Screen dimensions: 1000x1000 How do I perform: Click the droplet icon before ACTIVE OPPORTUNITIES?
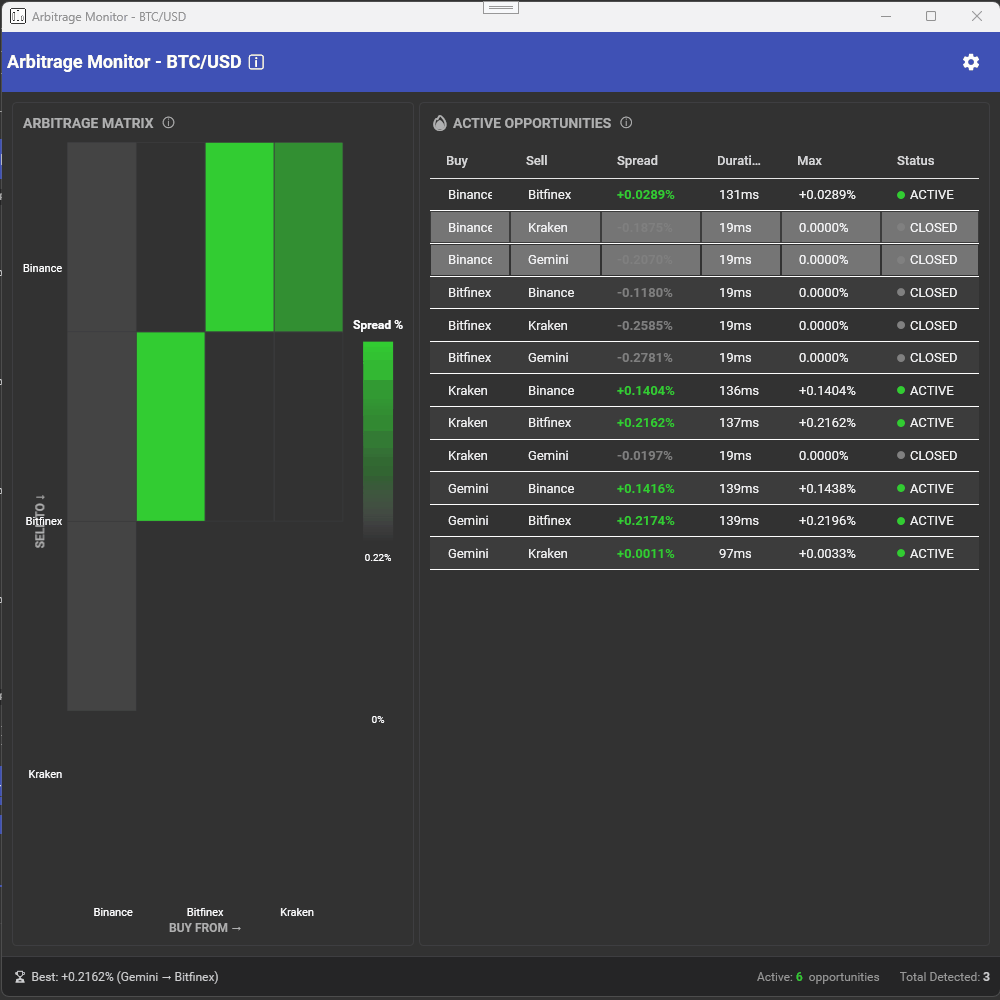pyautogui.click(x=439, y=123)
